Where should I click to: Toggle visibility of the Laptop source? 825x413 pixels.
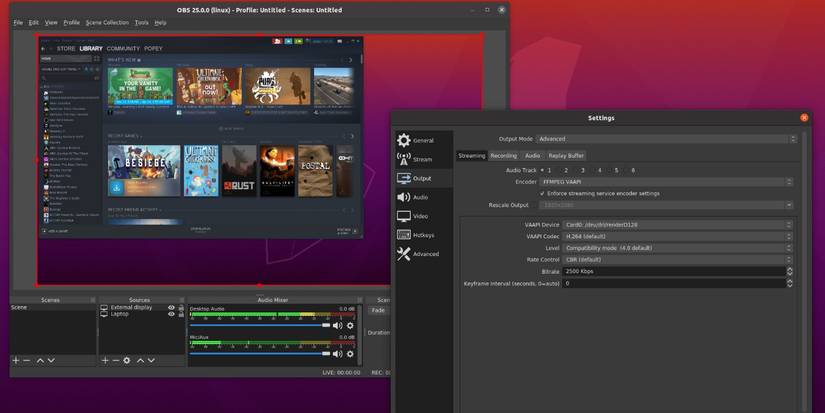[171, 314]
